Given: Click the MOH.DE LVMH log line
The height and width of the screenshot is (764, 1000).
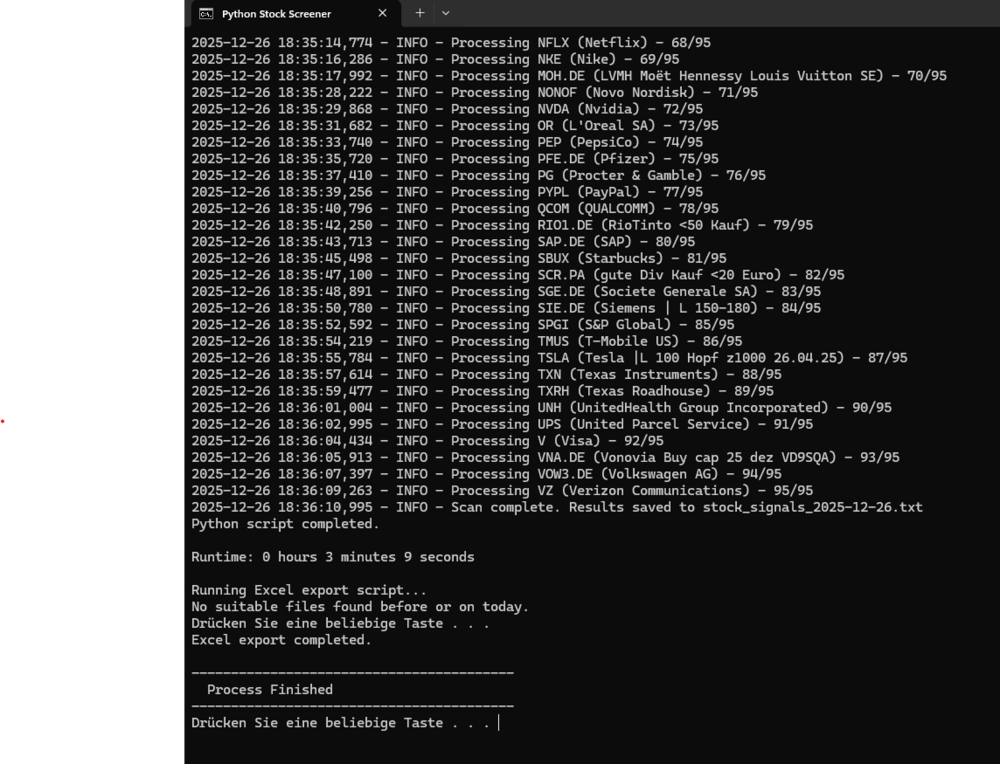Looking at the screenshot, I should click(x=569, y=76).
